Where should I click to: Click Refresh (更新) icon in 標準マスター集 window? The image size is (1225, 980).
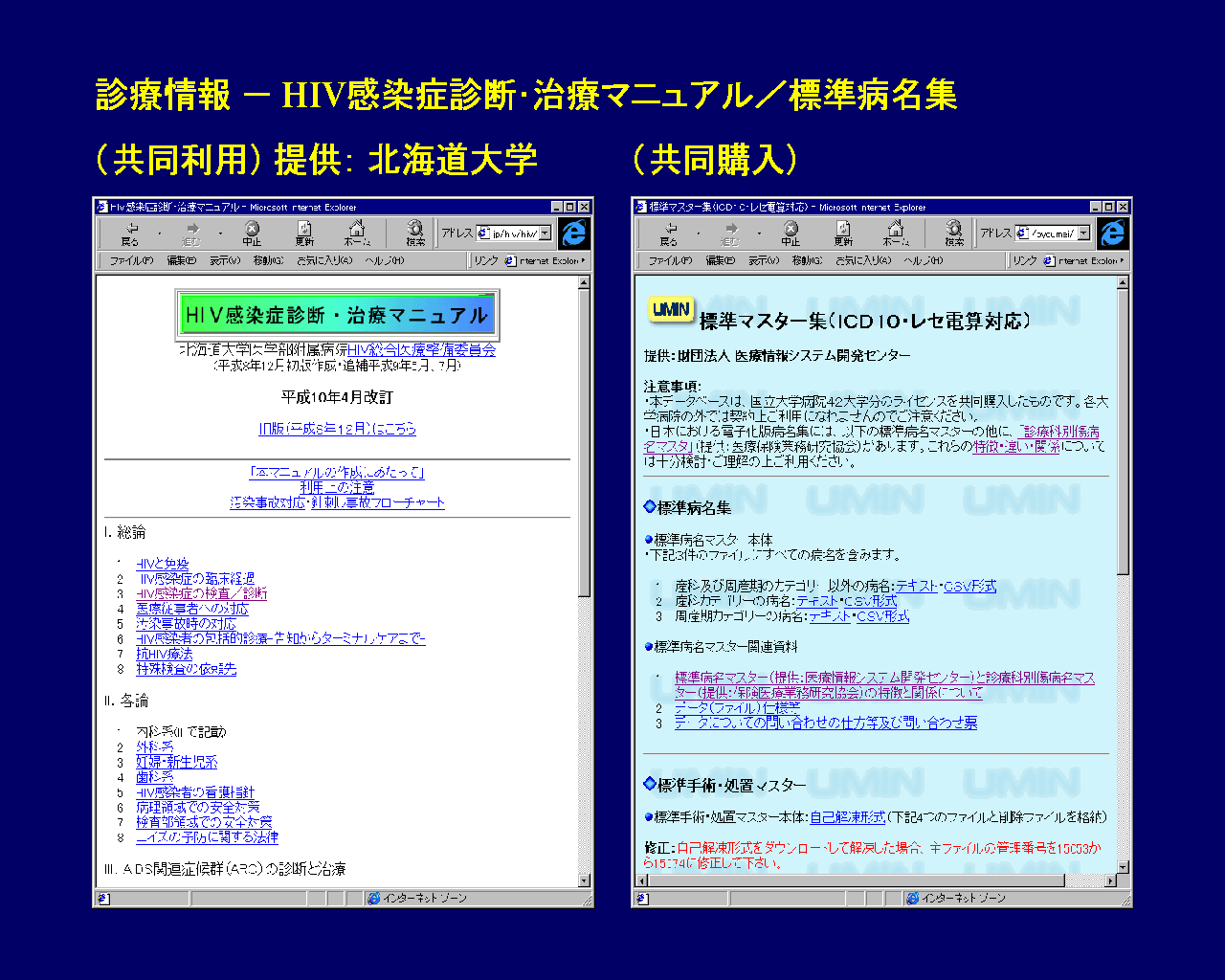coord(843,233)
